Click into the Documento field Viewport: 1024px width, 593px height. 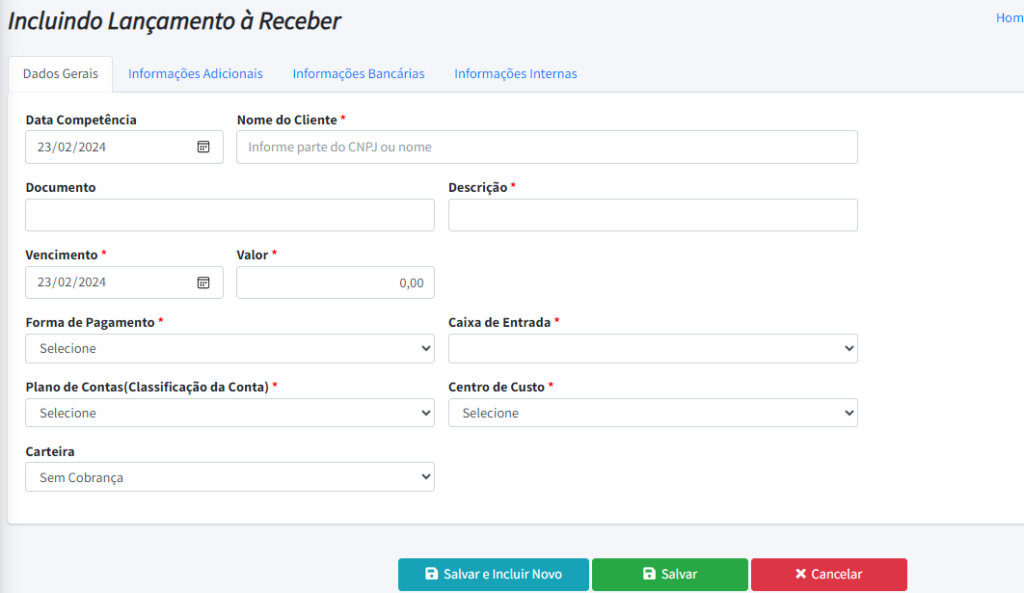(230, 215)
